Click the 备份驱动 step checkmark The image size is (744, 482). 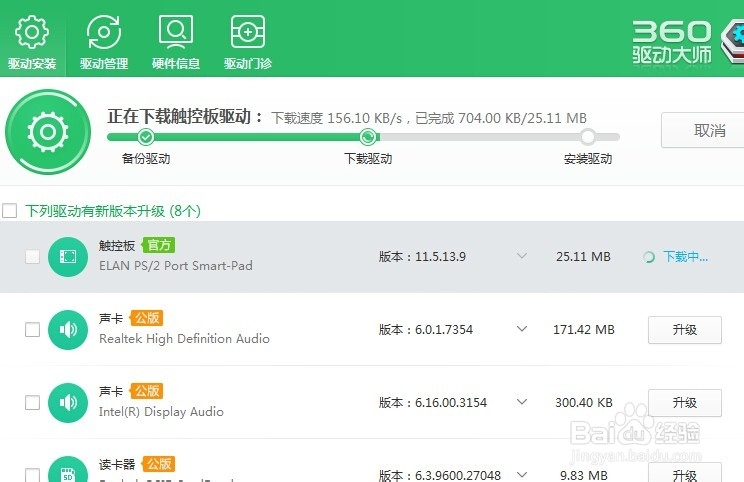146,137
